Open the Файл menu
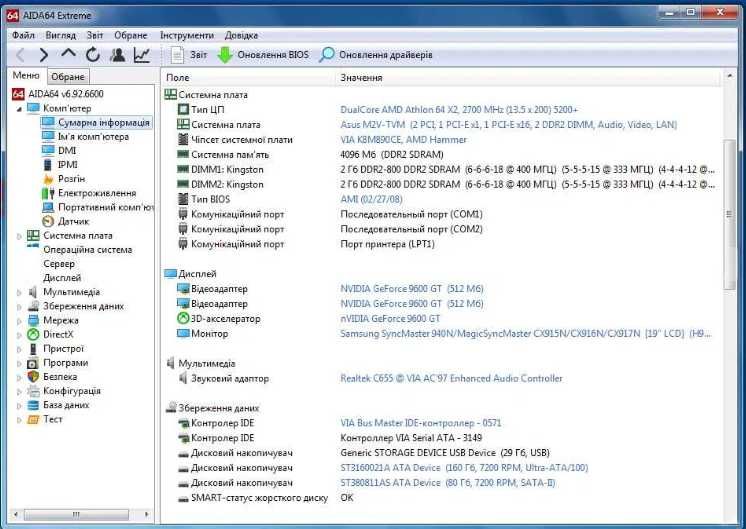Screen dimensions: 746x529 (x=23, y=35)
